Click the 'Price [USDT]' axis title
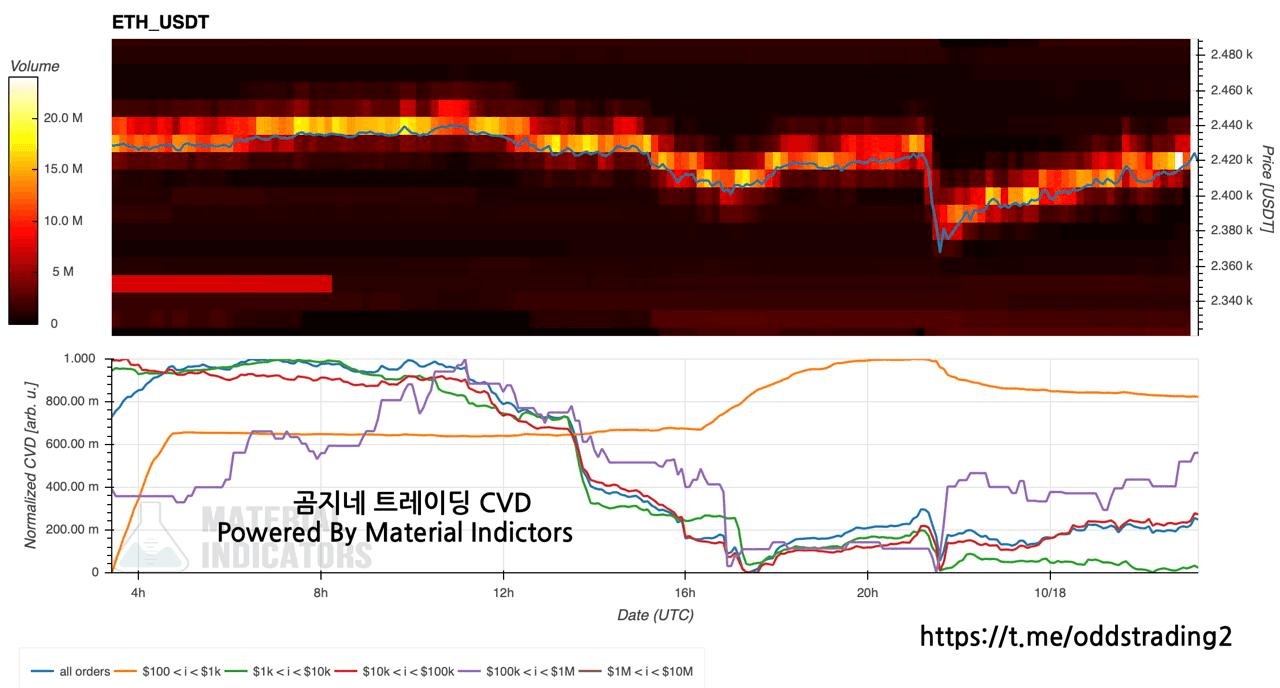 pos(1267,190)
